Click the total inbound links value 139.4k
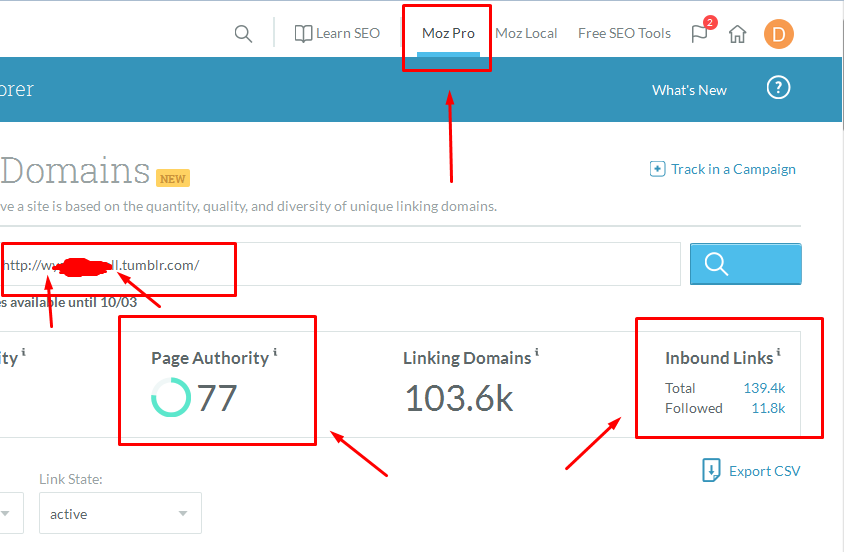Viewport: 844px width, 552px height. [764, 388]
